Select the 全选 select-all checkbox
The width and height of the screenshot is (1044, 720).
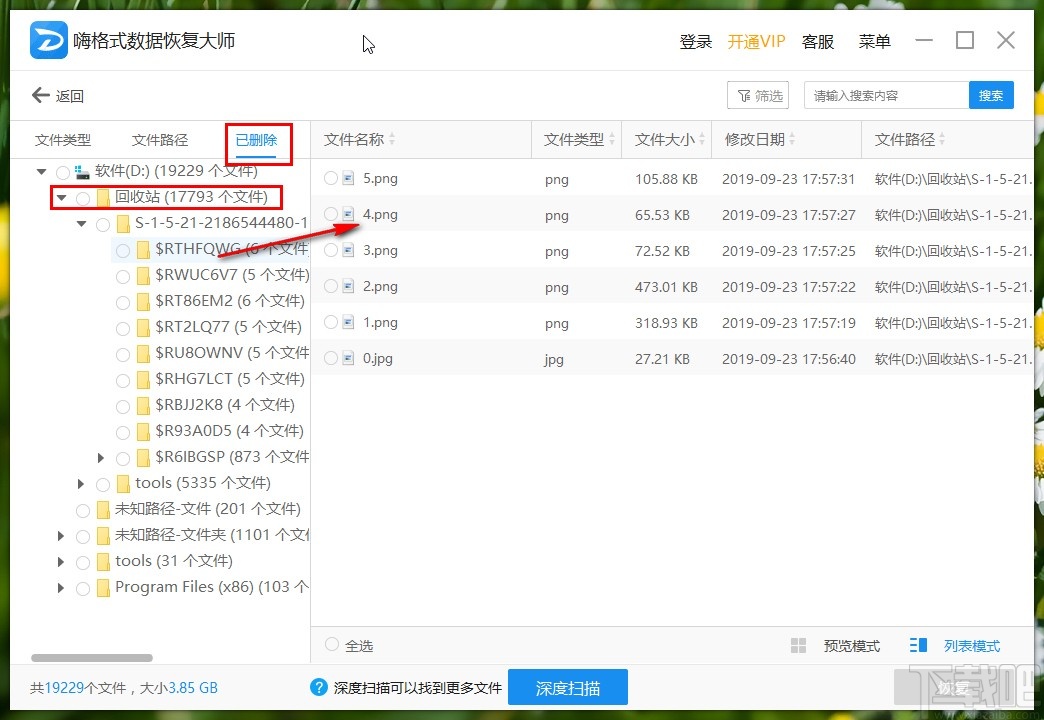[x=334, y=645]
